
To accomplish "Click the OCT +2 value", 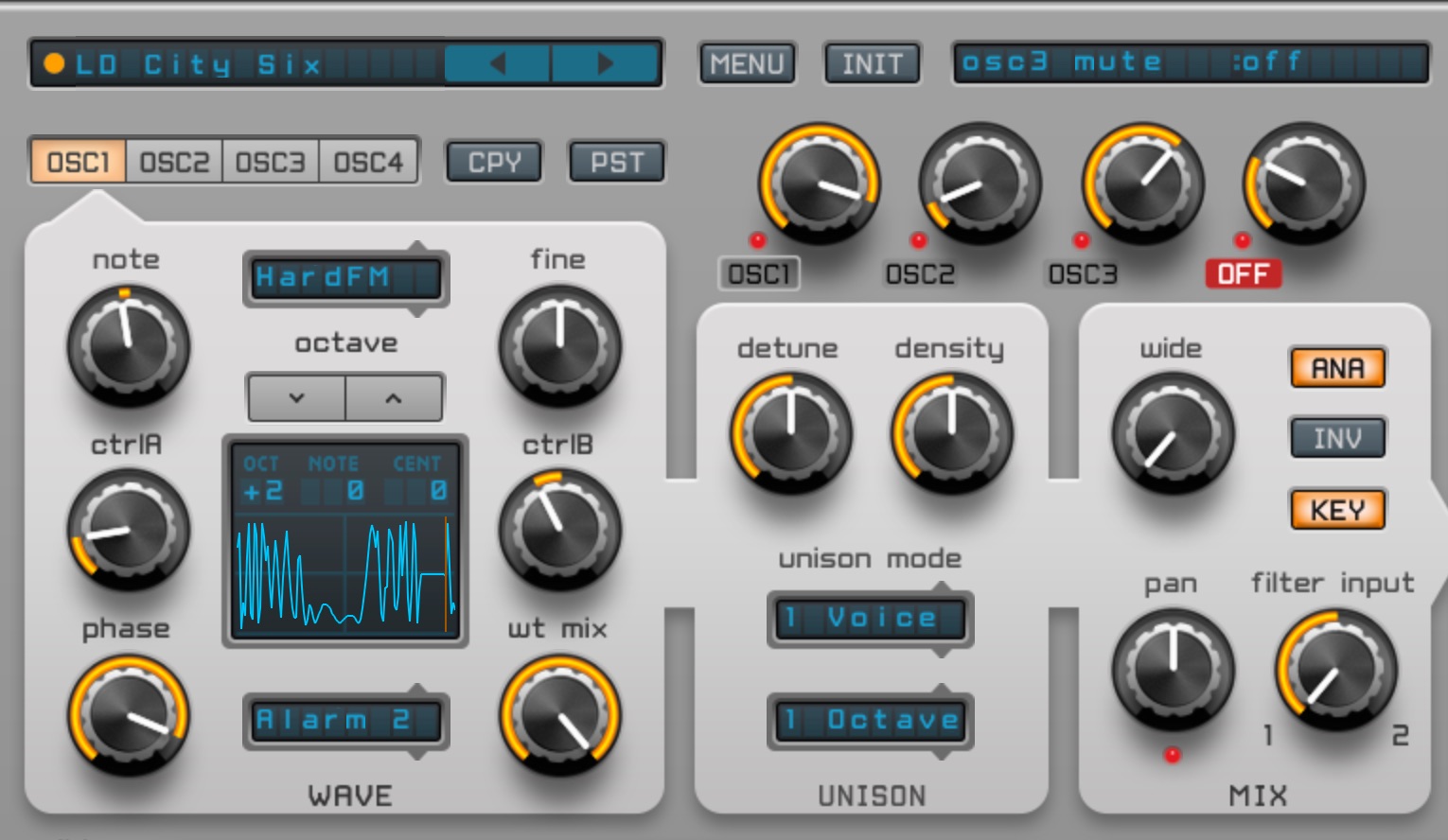I will pyautogui.click(x=262, y=491).
